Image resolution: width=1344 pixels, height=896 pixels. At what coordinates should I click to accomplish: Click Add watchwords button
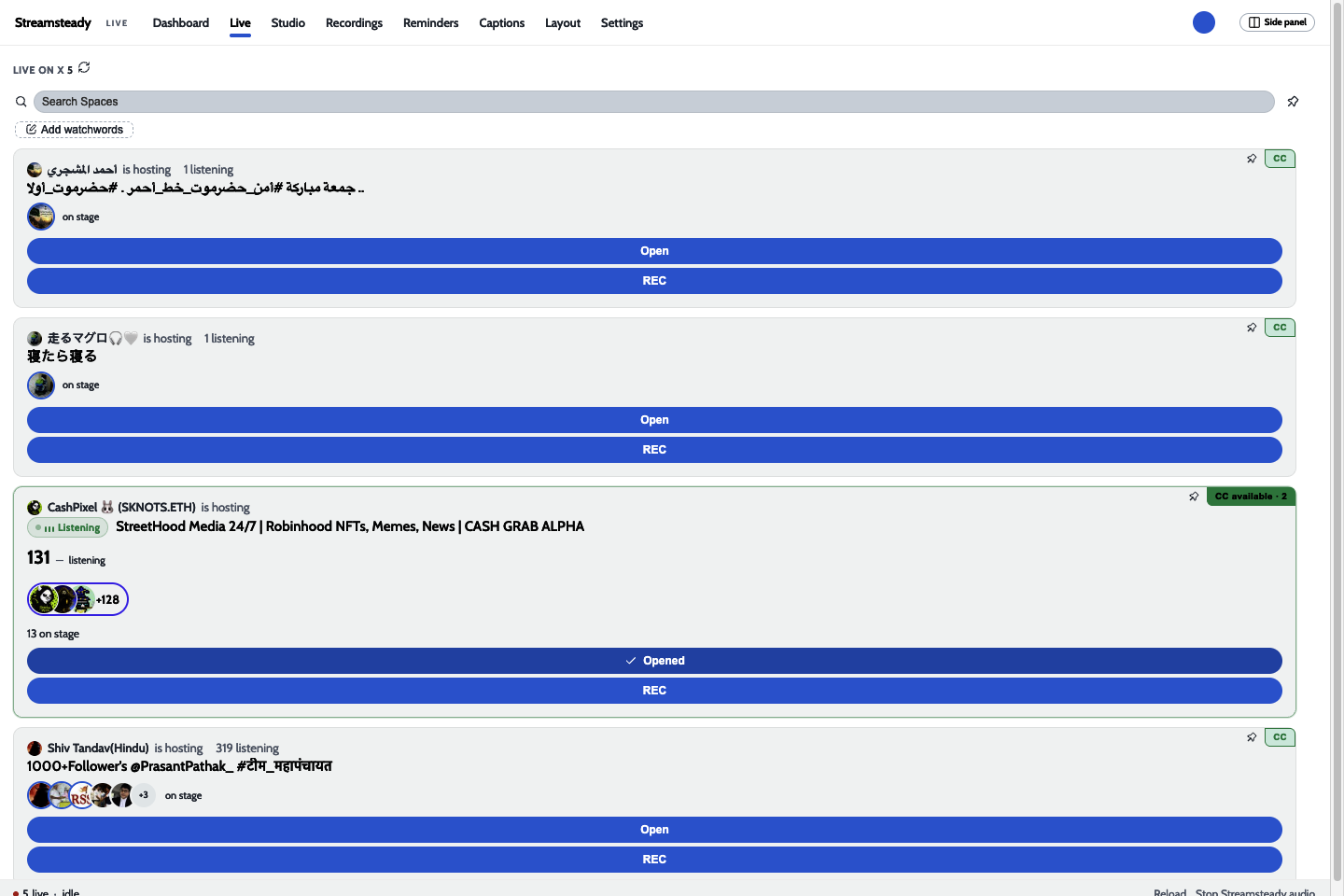pyautogui.click(x=74, y=130)
